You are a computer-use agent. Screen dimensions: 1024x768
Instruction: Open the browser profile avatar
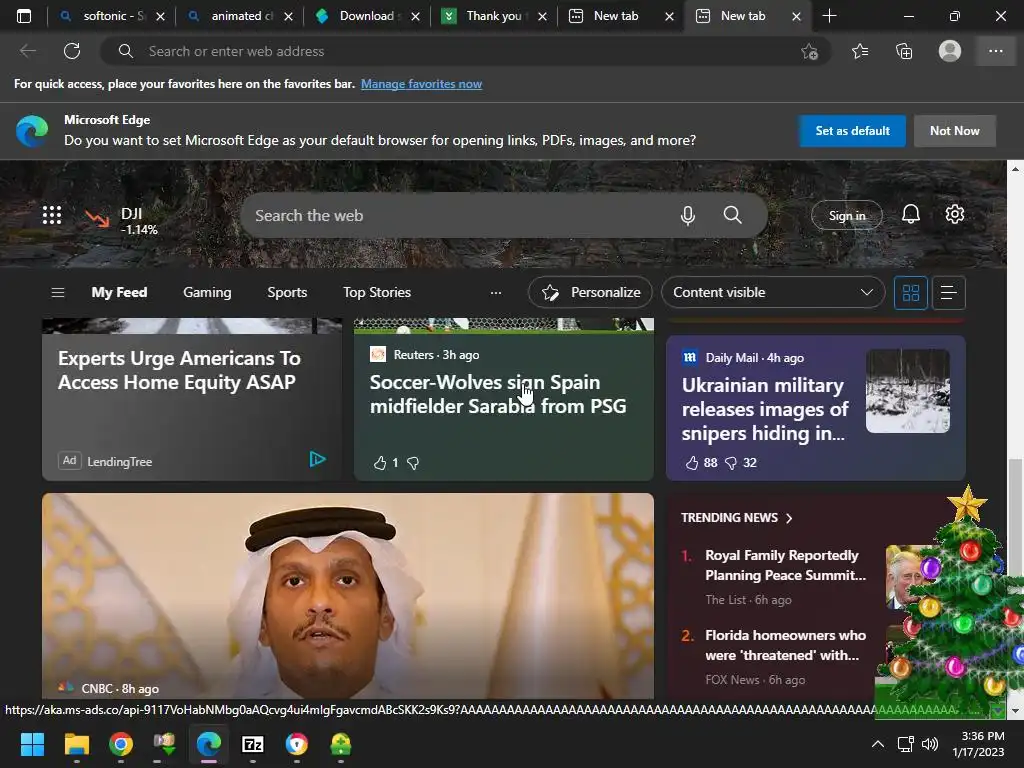950,51
